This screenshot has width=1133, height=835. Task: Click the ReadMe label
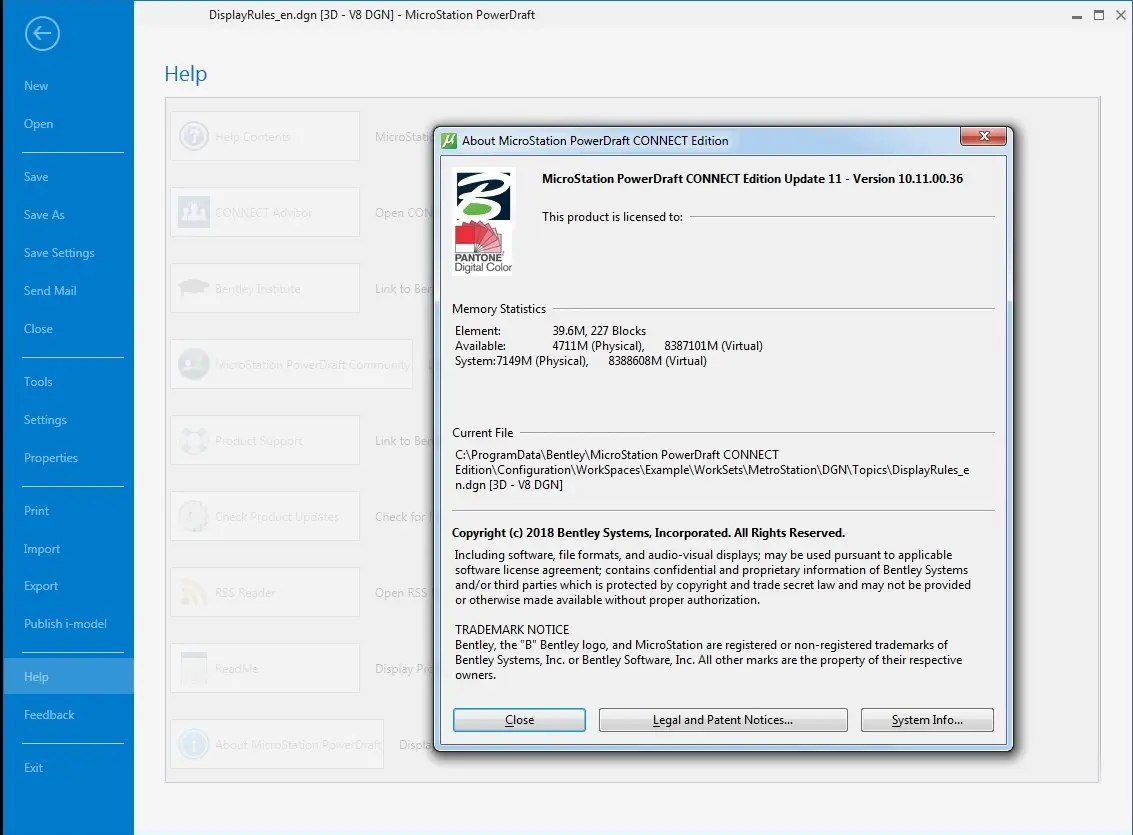tap(236, 669)
